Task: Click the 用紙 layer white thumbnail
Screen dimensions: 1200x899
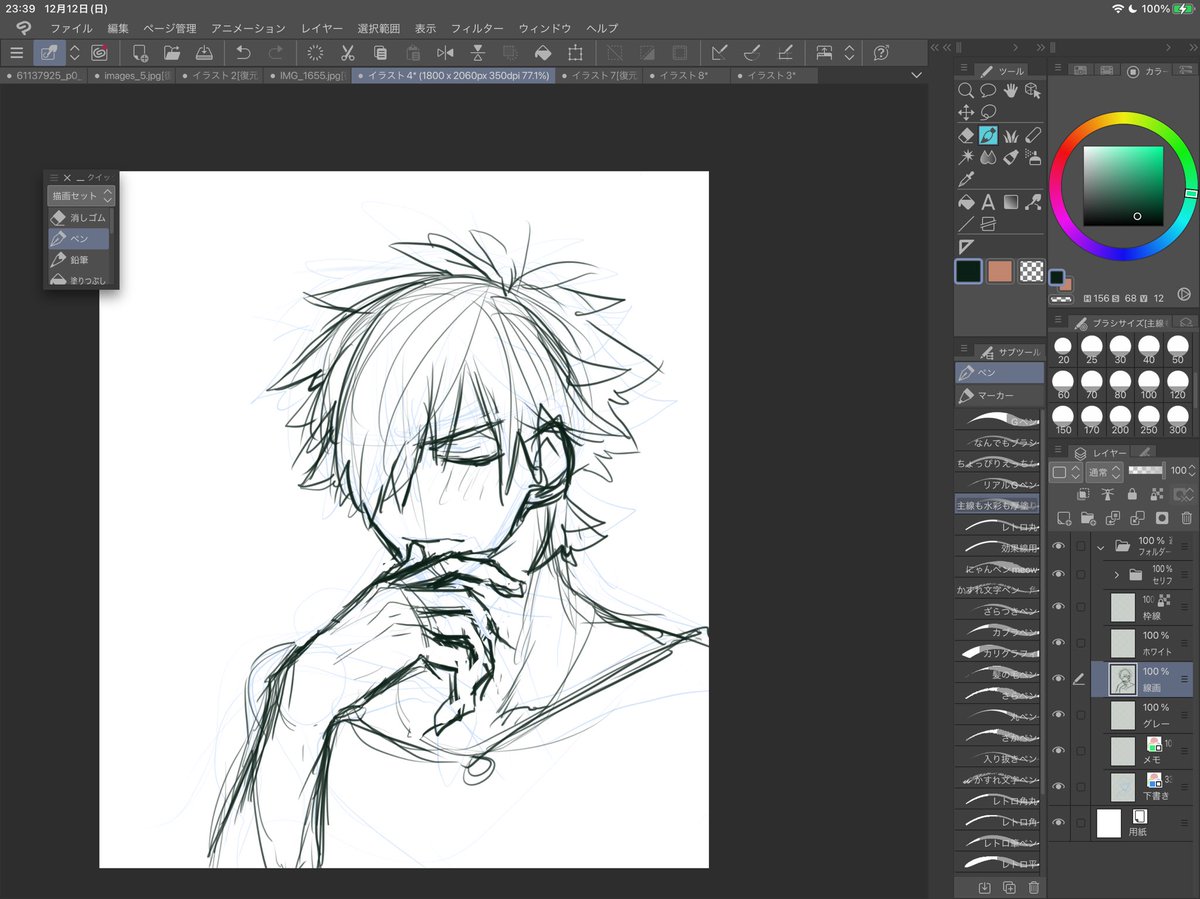Action: (x=1109, y=823)
